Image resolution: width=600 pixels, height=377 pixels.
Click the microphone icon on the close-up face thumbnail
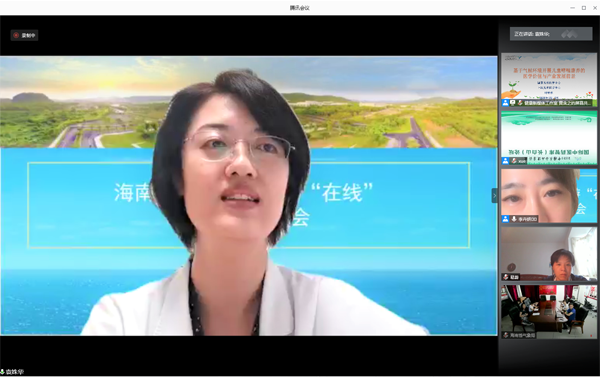tap(514, 219)
